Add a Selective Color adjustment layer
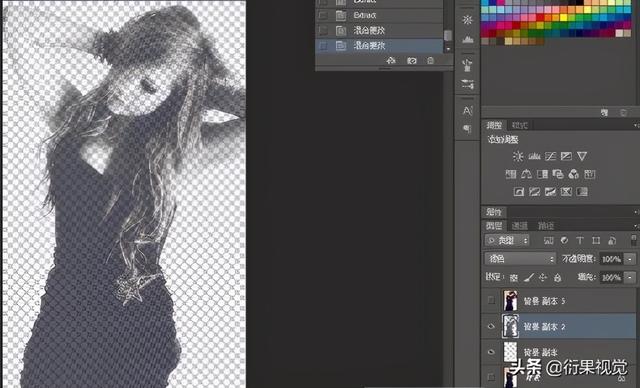This screenshot has width=640, height=388. (x=566, y=192)
